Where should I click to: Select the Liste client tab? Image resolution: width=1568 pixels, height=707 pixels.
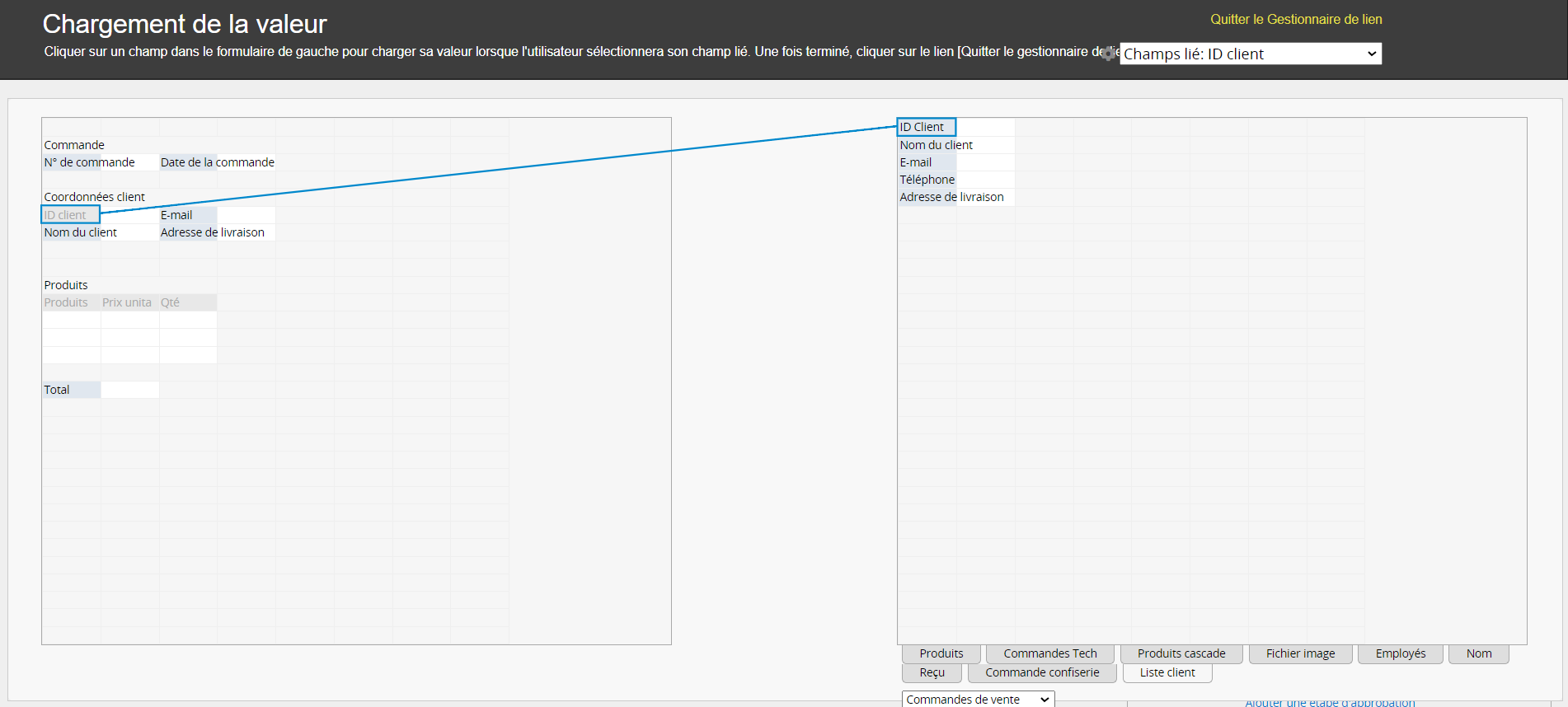click(1167, 672)
